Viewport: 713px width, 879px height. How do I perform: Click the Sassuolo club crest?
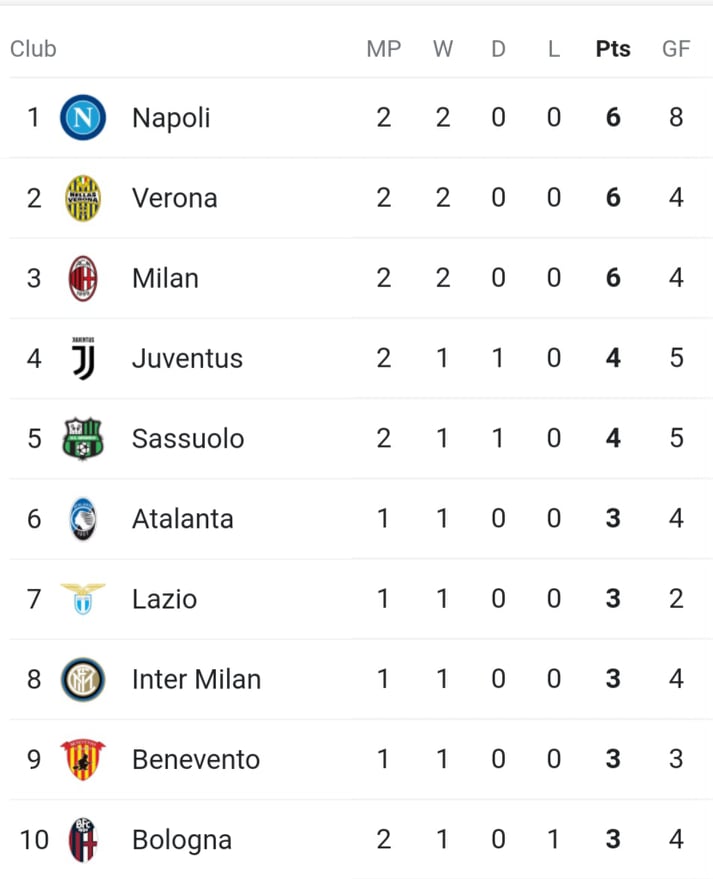pyautogui.click(x=83, y=438)
